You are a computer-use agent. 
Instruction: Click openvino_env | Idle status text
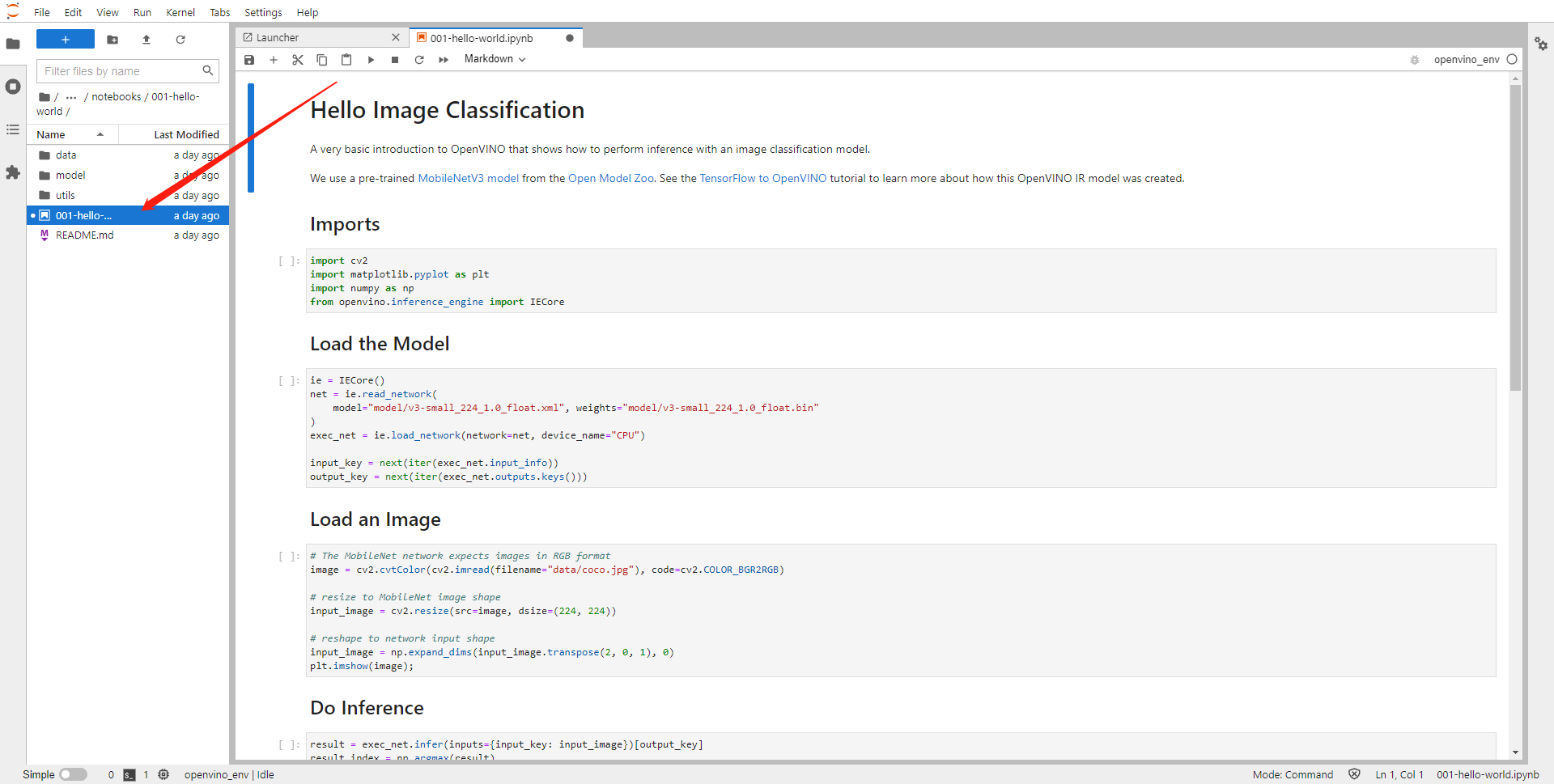tap(229, 774)
